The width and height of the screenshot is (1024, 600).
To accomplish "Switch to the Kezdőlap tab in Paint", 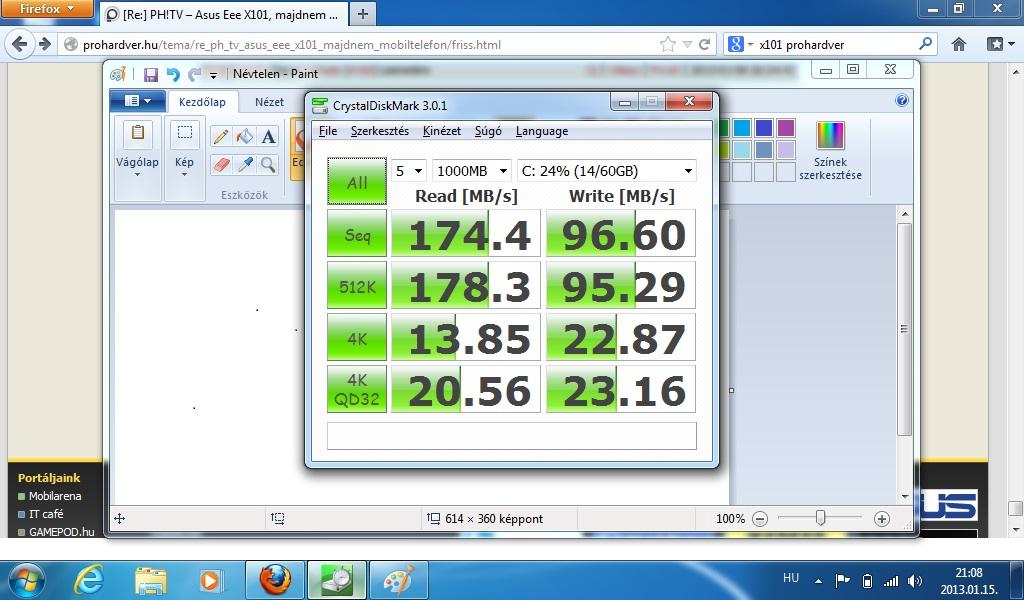I will click(x=202, y=102).
